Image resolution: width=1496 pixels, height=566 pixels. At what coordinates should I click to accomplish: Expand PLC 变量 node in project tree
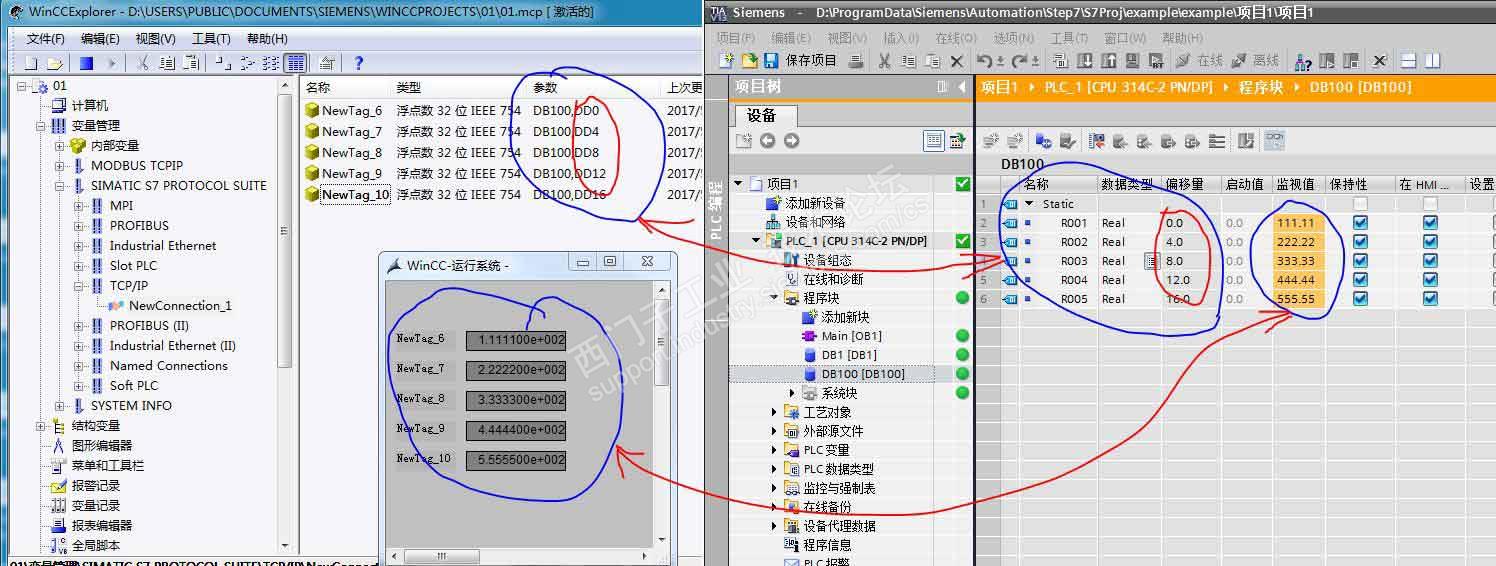tap(775, 450)
